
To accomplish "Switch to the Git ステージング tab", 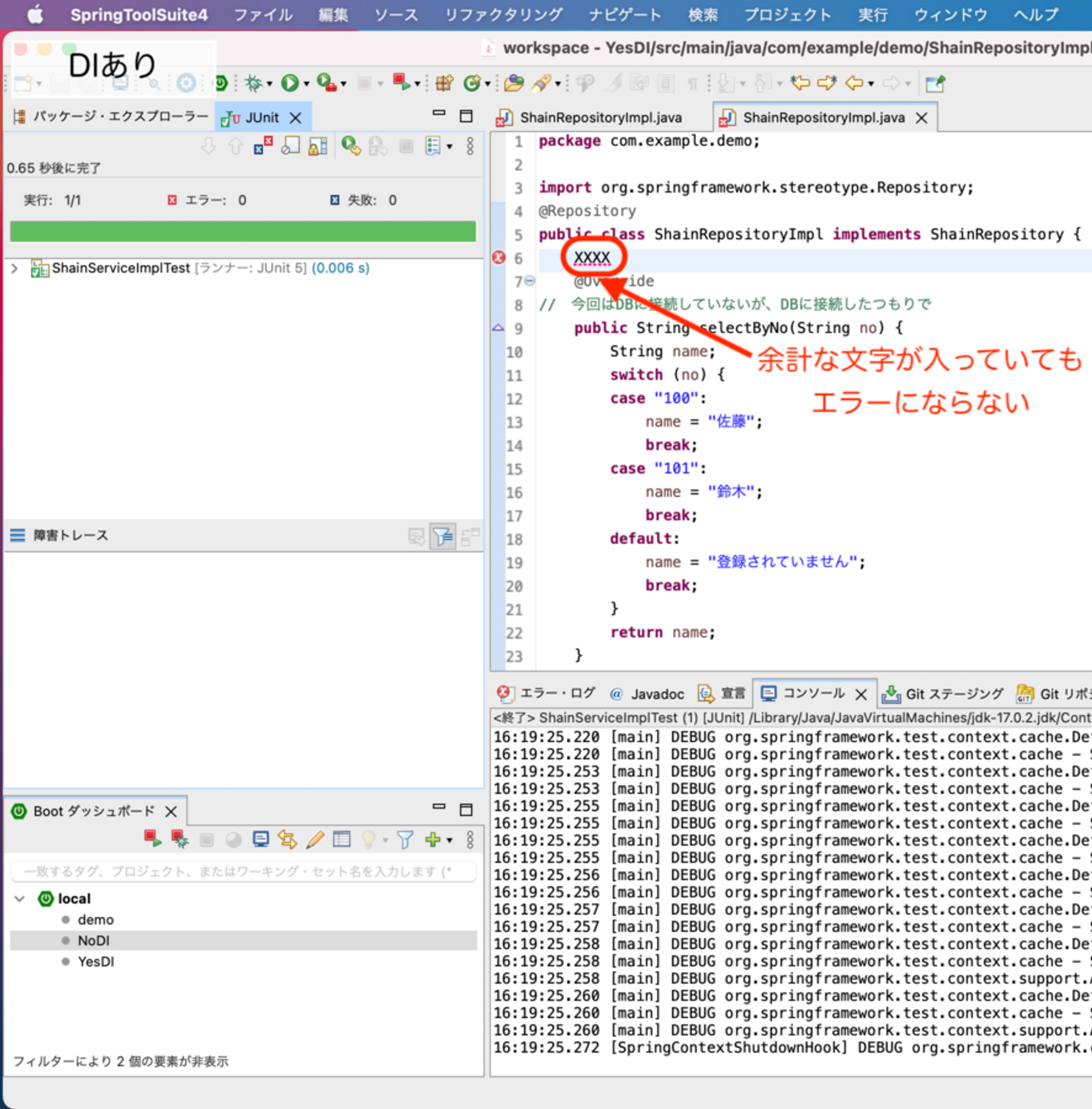I will click(953, 693).
